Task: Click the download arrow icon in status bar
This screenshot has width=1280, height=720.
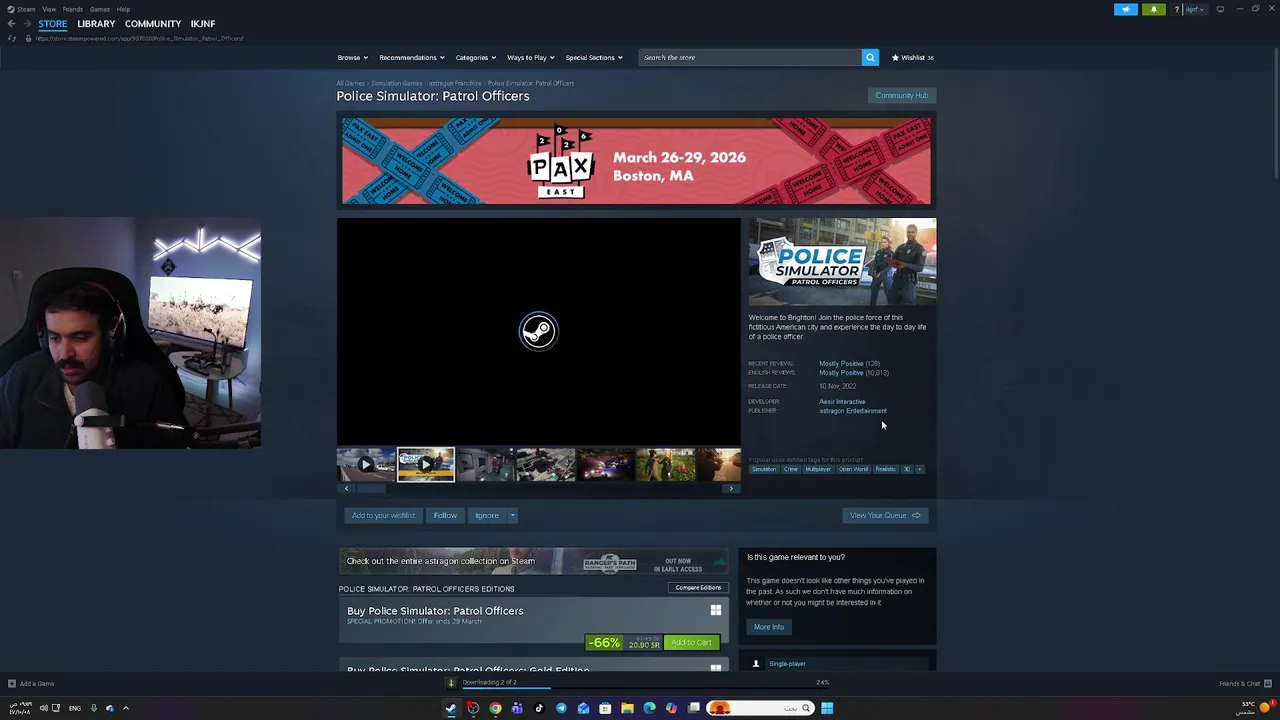Action: [451, 683]
